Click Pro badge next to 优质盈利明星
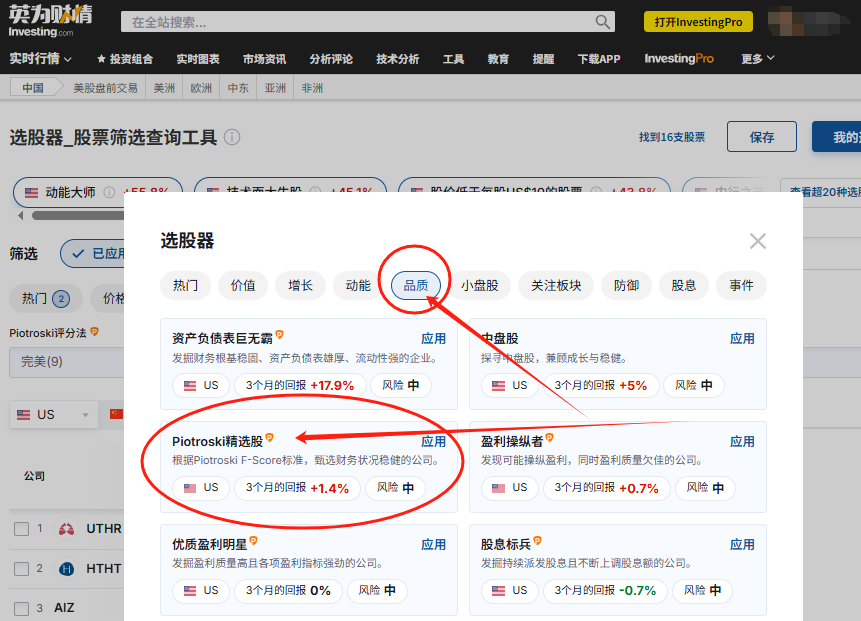Viewport: 861px width, 621px height. click(253, 541)
